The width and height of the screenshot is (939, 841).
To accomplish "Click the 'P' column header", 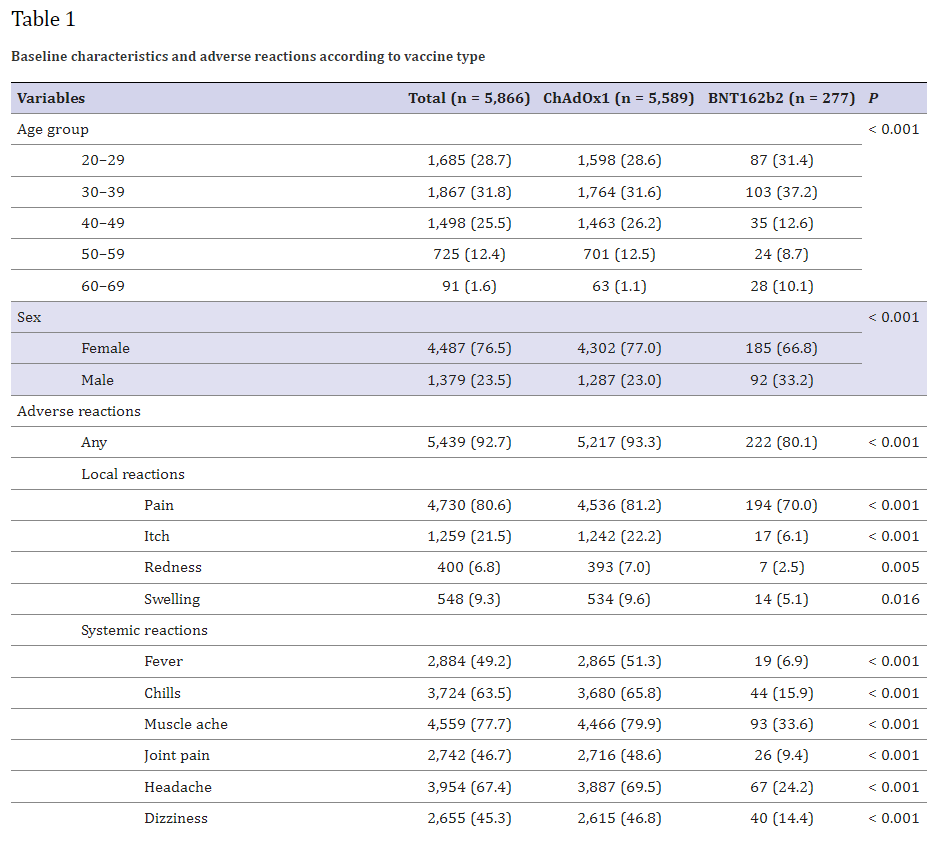I will click(x=873, y=98).
